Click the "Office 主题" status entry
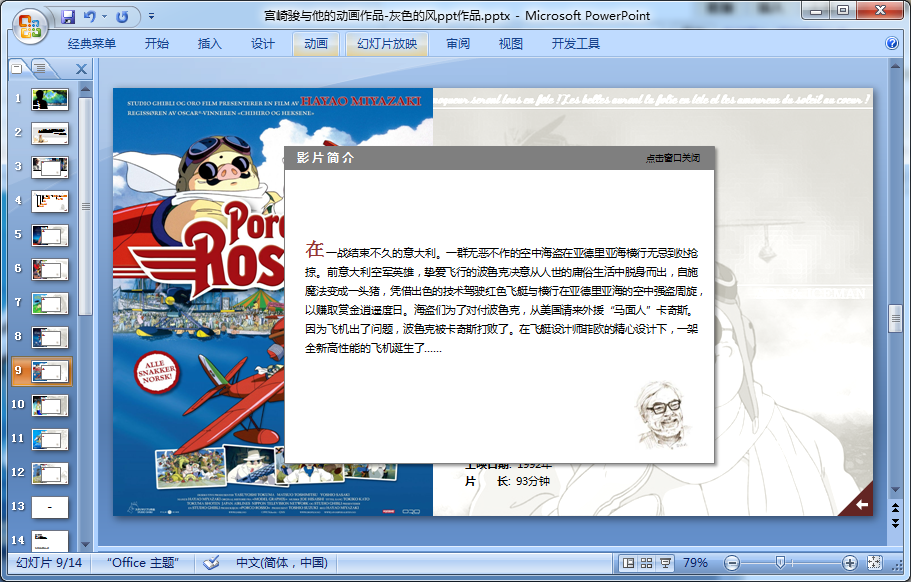Image resolution: width=911 pixels, height=582 pixels. 142,563
